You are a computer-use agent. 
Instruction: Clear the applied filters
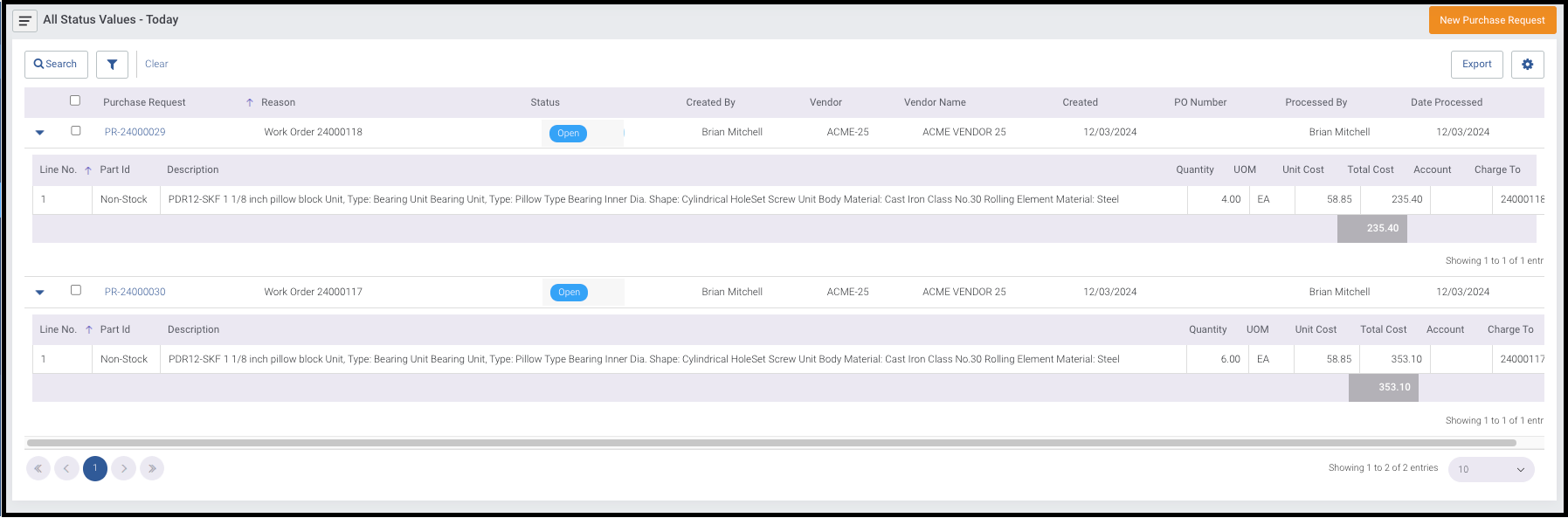[x=156, y=64]
